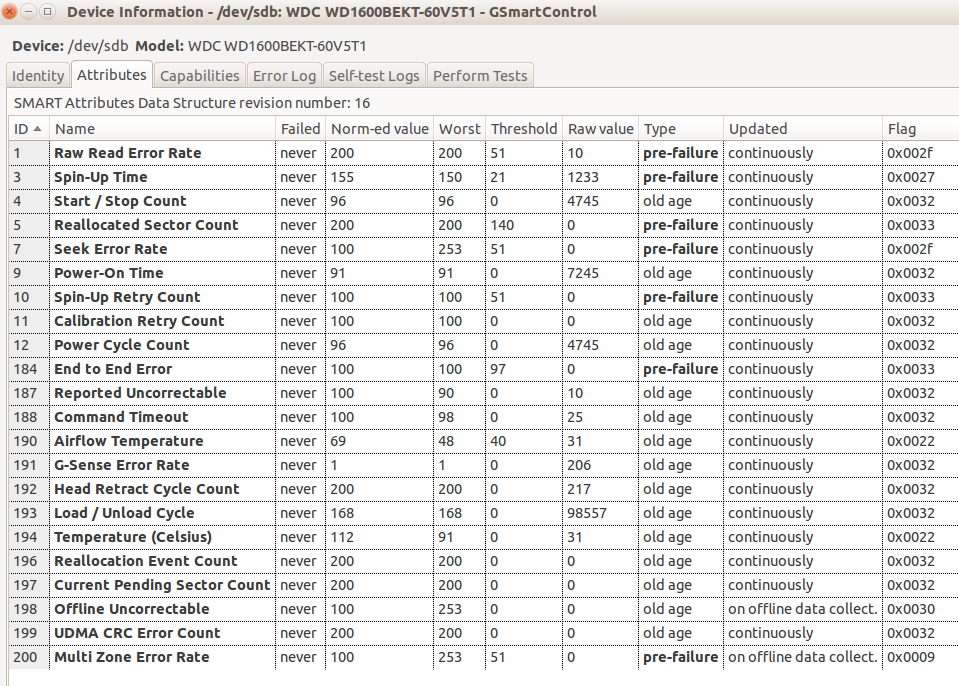The width and height of the screenshot is (959, 686).
Task: Select the Offline Uncorrectable row
Action: [x=483, y=609]
